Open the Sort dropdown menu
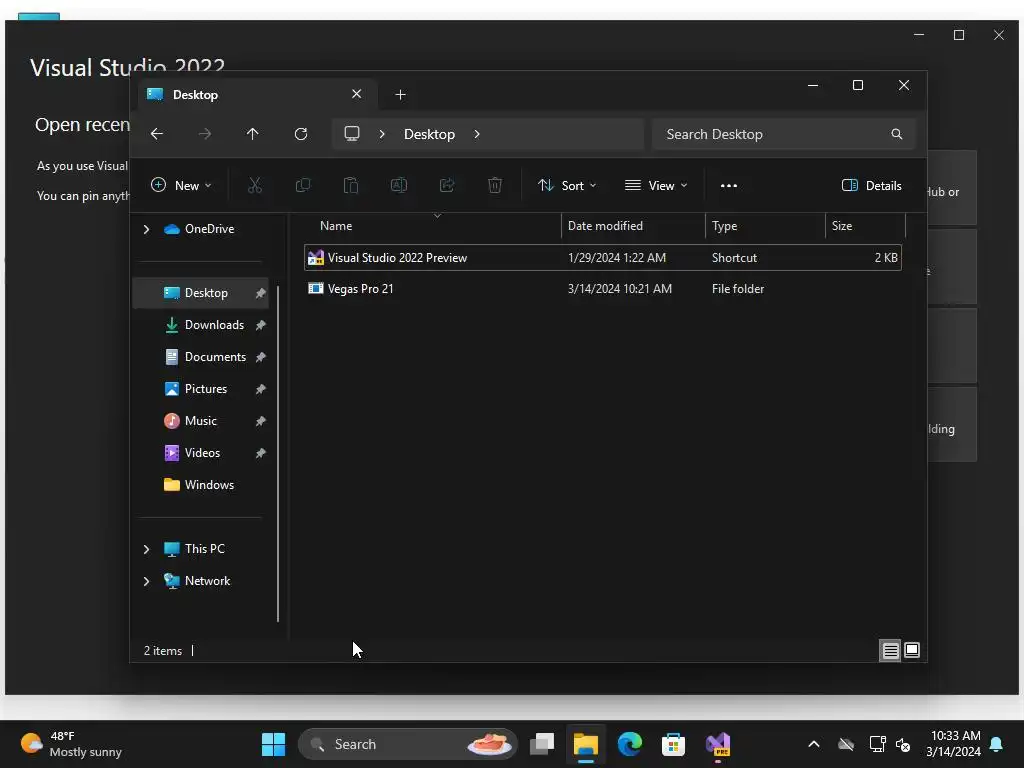This screenshot has width=1024, height=768. pyautogui.click(x=567, y=185)
